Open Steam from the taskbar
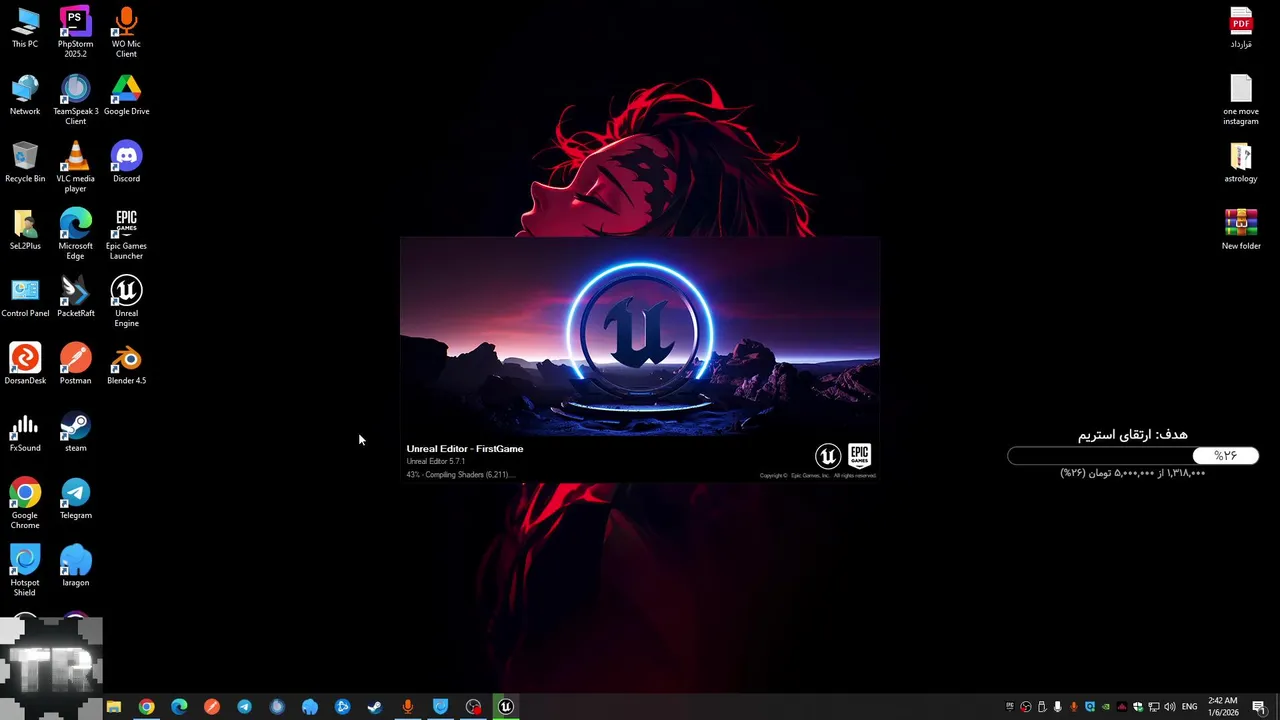The height and width of the screenshot is (720, 1280). click(375, 707)
